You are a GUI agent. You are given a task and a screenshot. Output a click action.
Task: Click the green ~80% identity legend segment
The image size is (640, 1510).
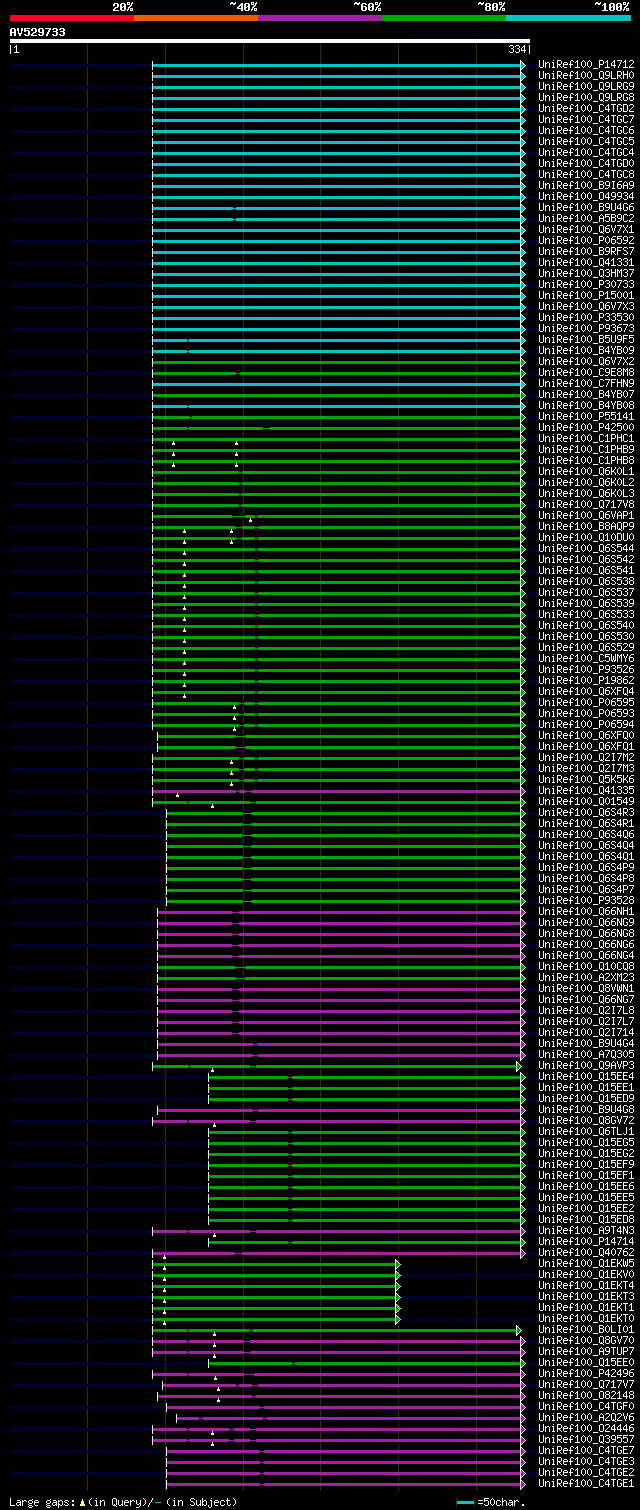click(444, 18)
